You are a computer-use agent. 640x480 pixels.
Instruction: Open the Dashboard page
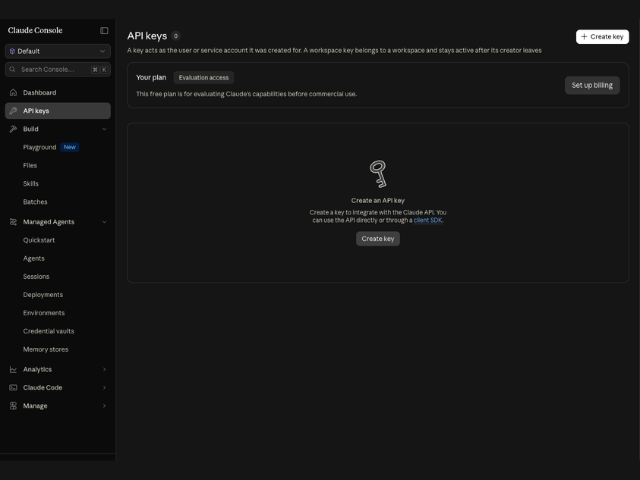coord(58,93)
